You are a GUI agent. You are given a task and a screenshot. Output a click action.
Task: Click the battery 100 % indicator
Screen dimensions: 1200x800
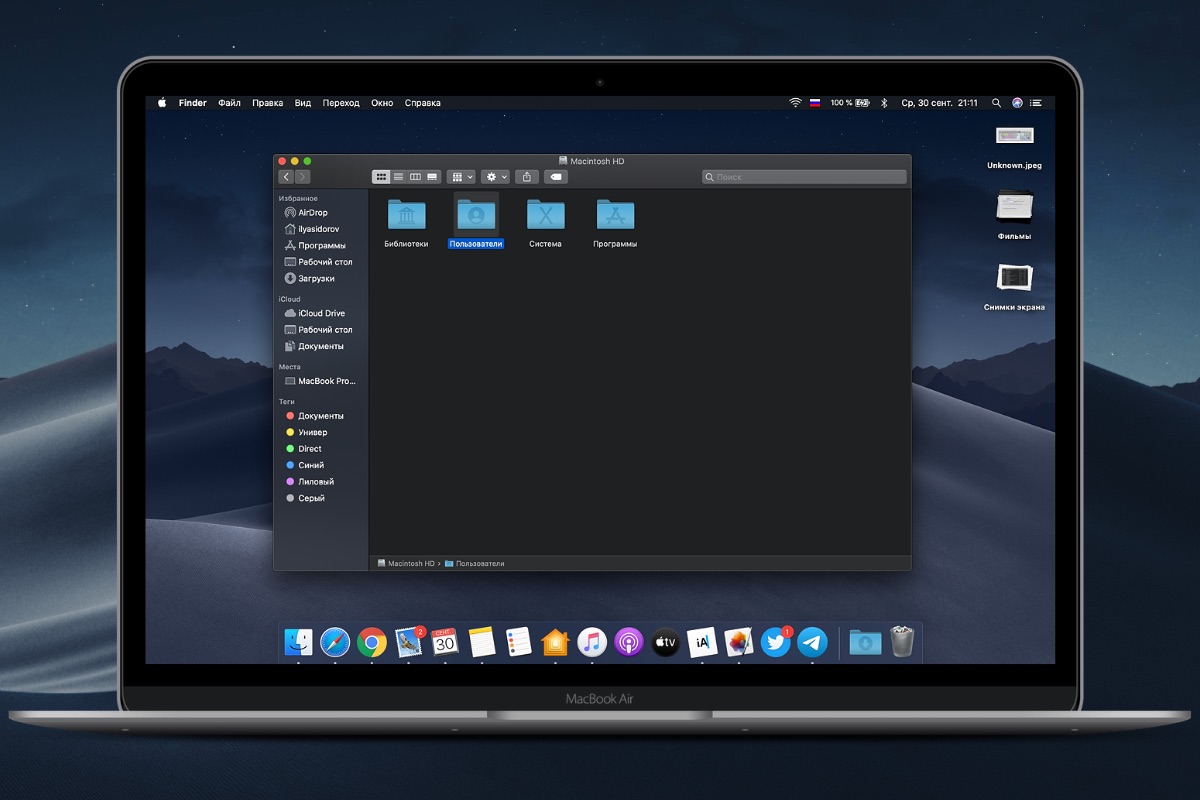(x=849, y=103)
